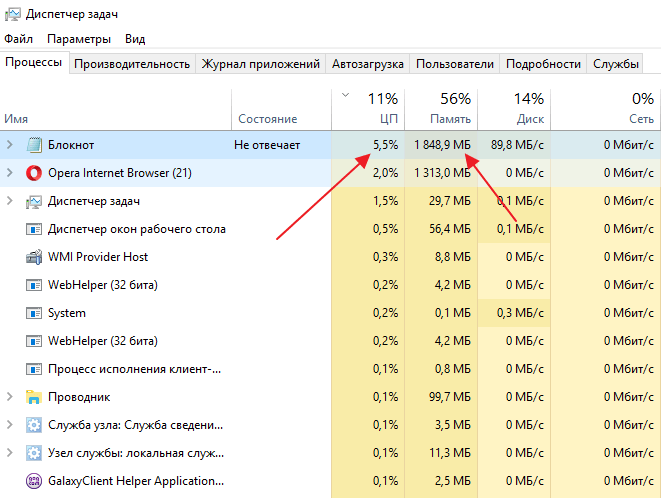Click the Диспетчер задач process icon
Viewport: 661px width, 498px height.
pyautogui.click(x=34, y=201)
